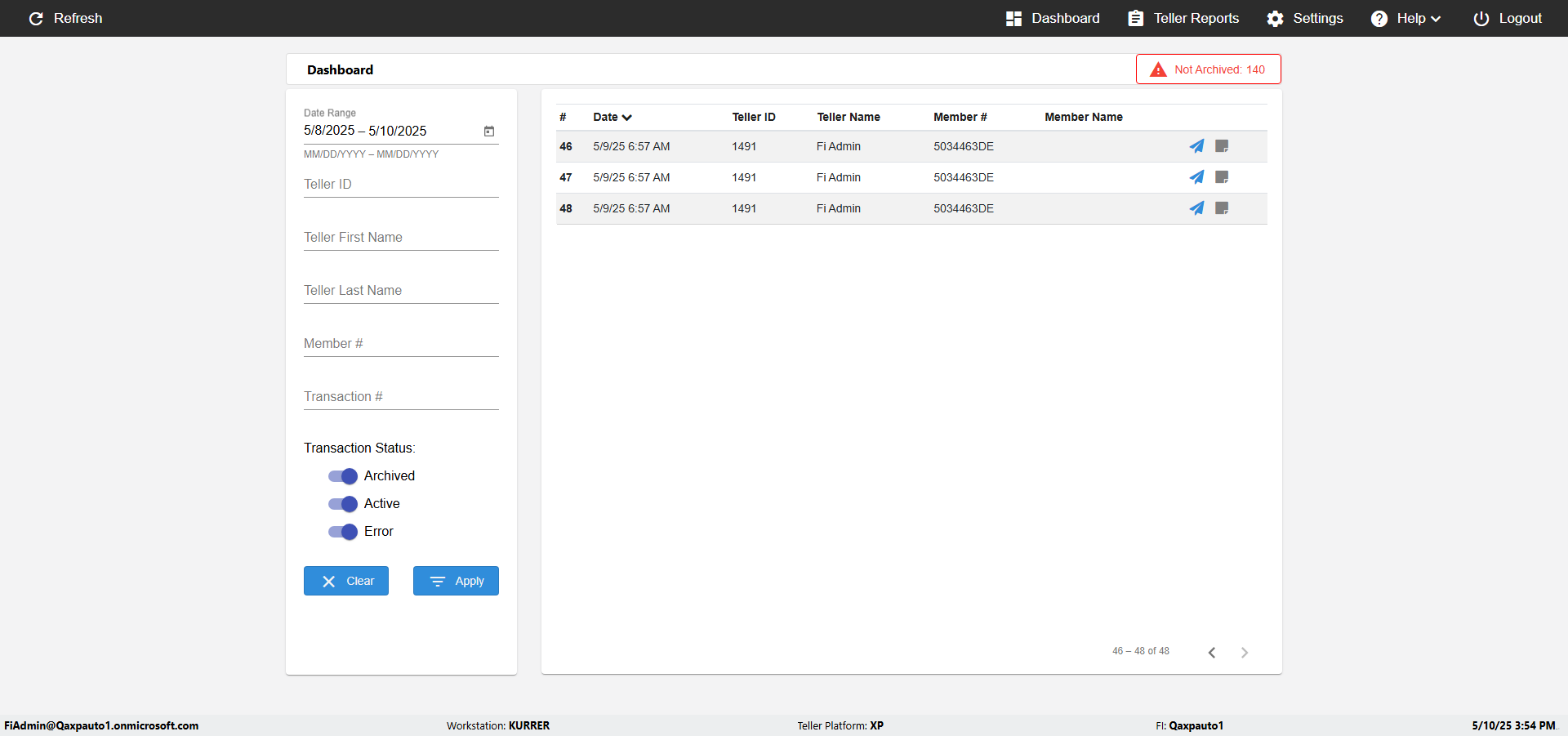Click send paper-plane icon for row 48
The height and width of the screenshot is (736, 1568).
pos(1196,208)
